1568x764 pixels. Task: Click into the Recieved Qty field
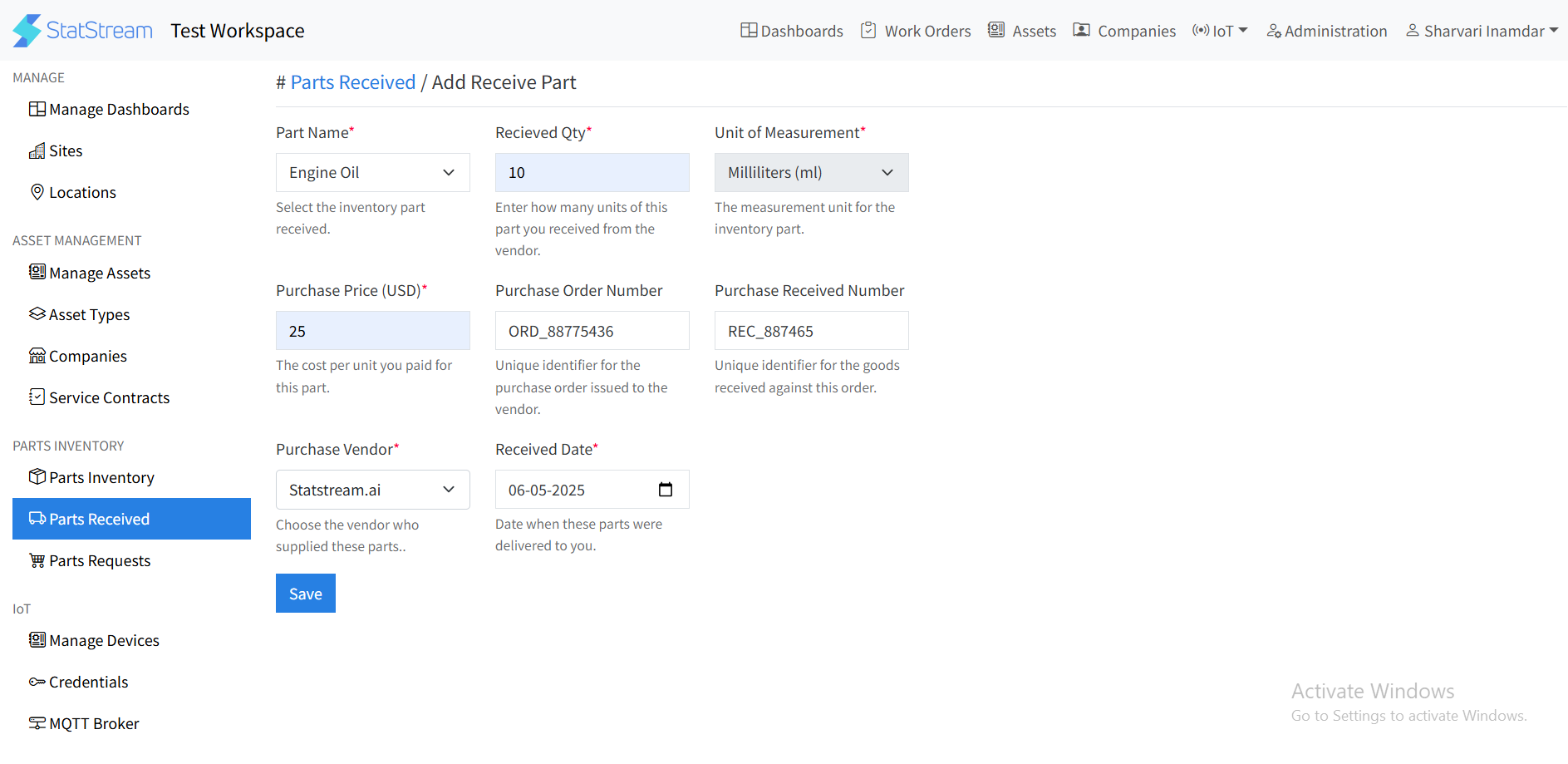[x=592, y=173]
